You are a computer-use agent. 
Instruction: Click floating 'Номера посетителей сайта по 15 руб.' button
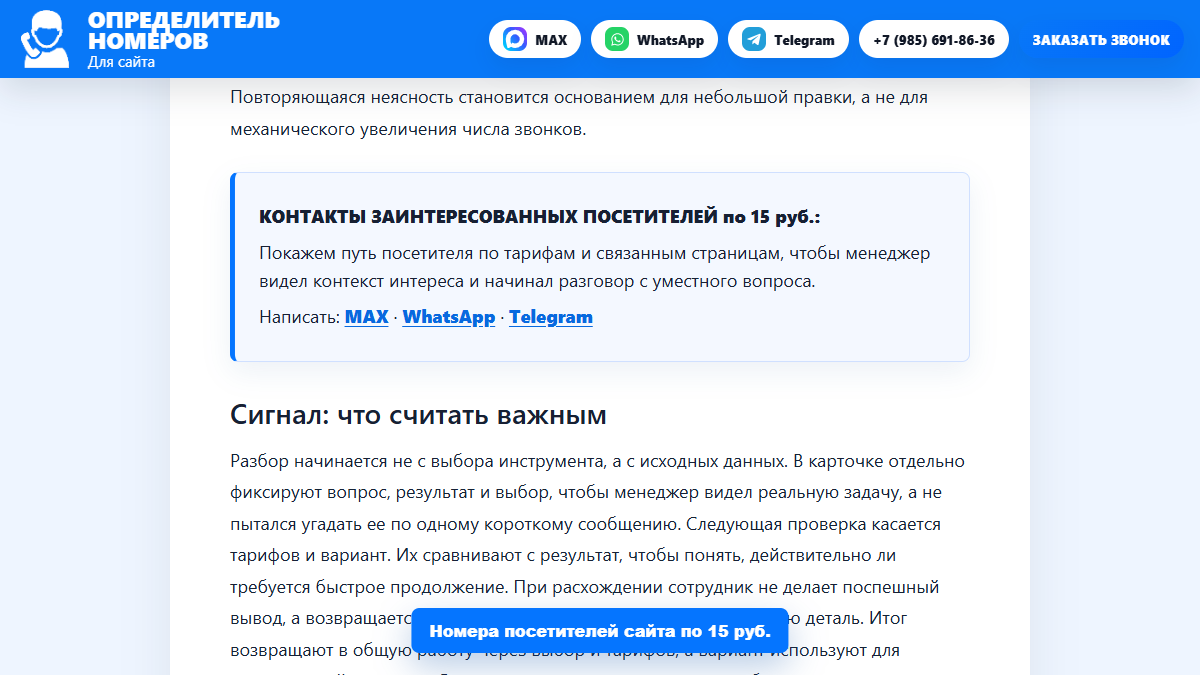point(600,631)
